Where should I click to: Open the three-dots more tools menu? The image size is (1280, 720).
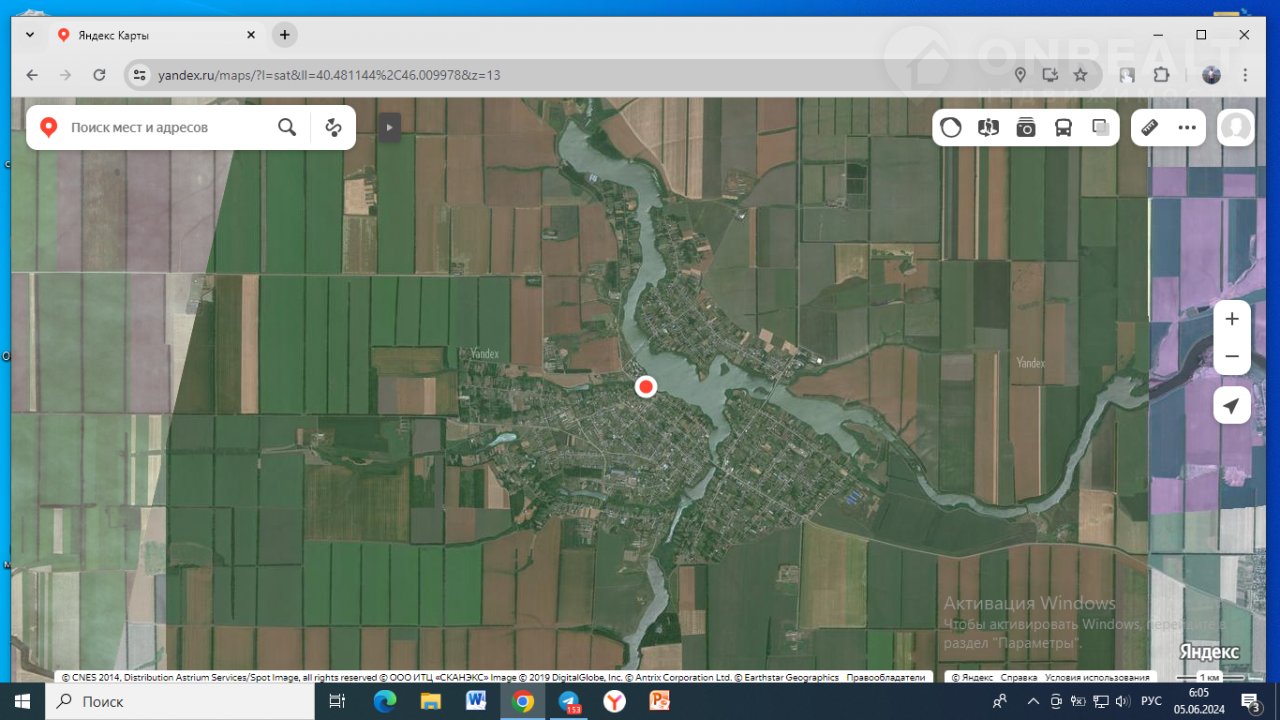[1187, 127]
